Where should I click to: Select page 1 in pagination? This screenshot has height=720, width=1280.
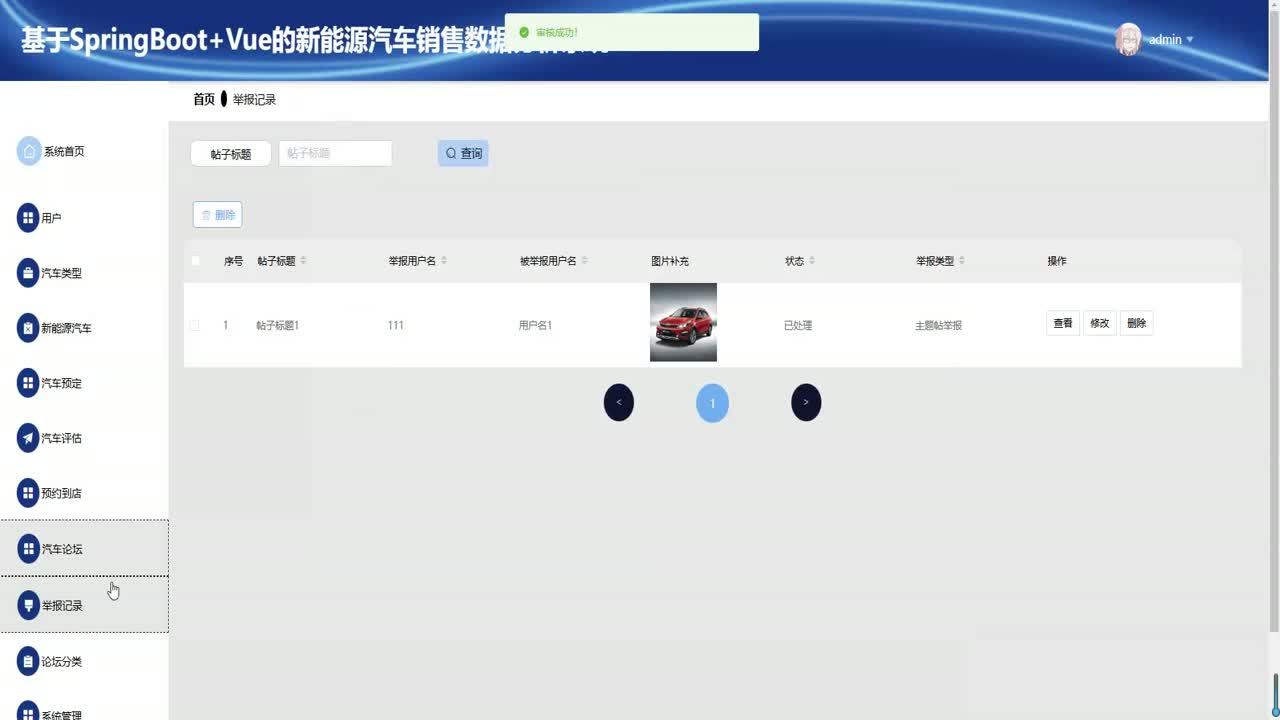pos(712,403)
